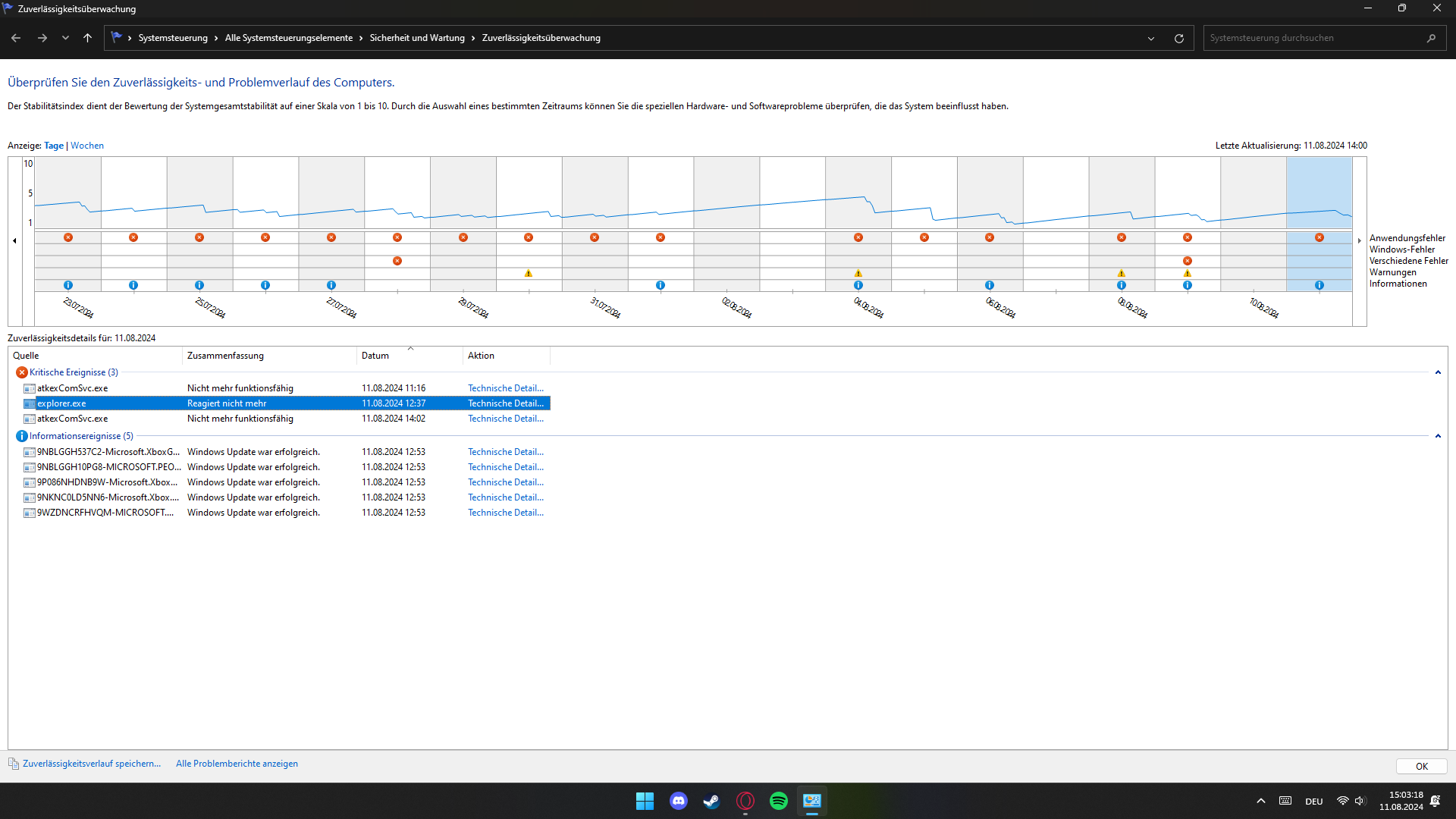Click the Back navigation arrow
This screenshot has height=819, width=1456.
[x=16, y=38]
